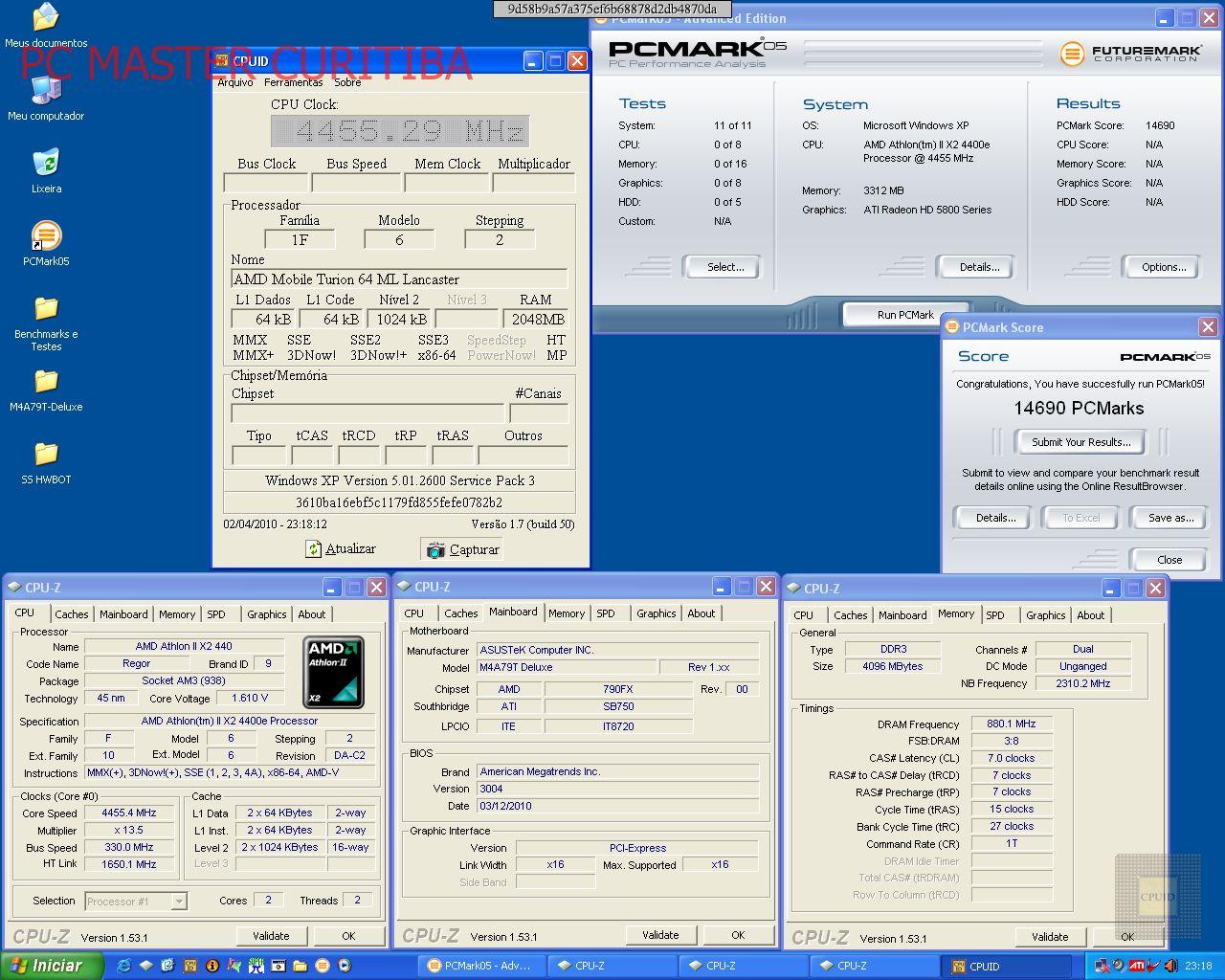Click the ATI tray icon
The width and height of the screenshot is (1225, 980).
(1137, 966)
